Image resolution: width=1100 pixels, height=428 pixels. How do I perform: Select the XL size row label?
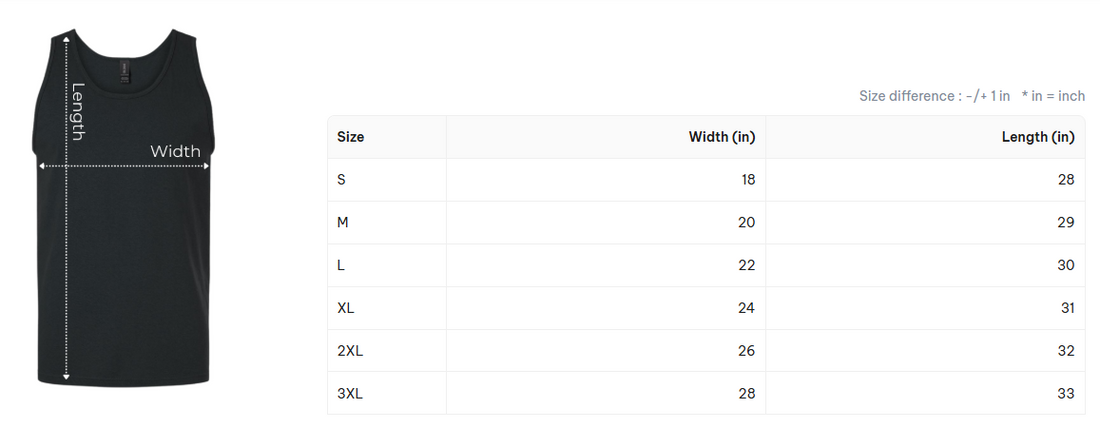click(346, 308)
